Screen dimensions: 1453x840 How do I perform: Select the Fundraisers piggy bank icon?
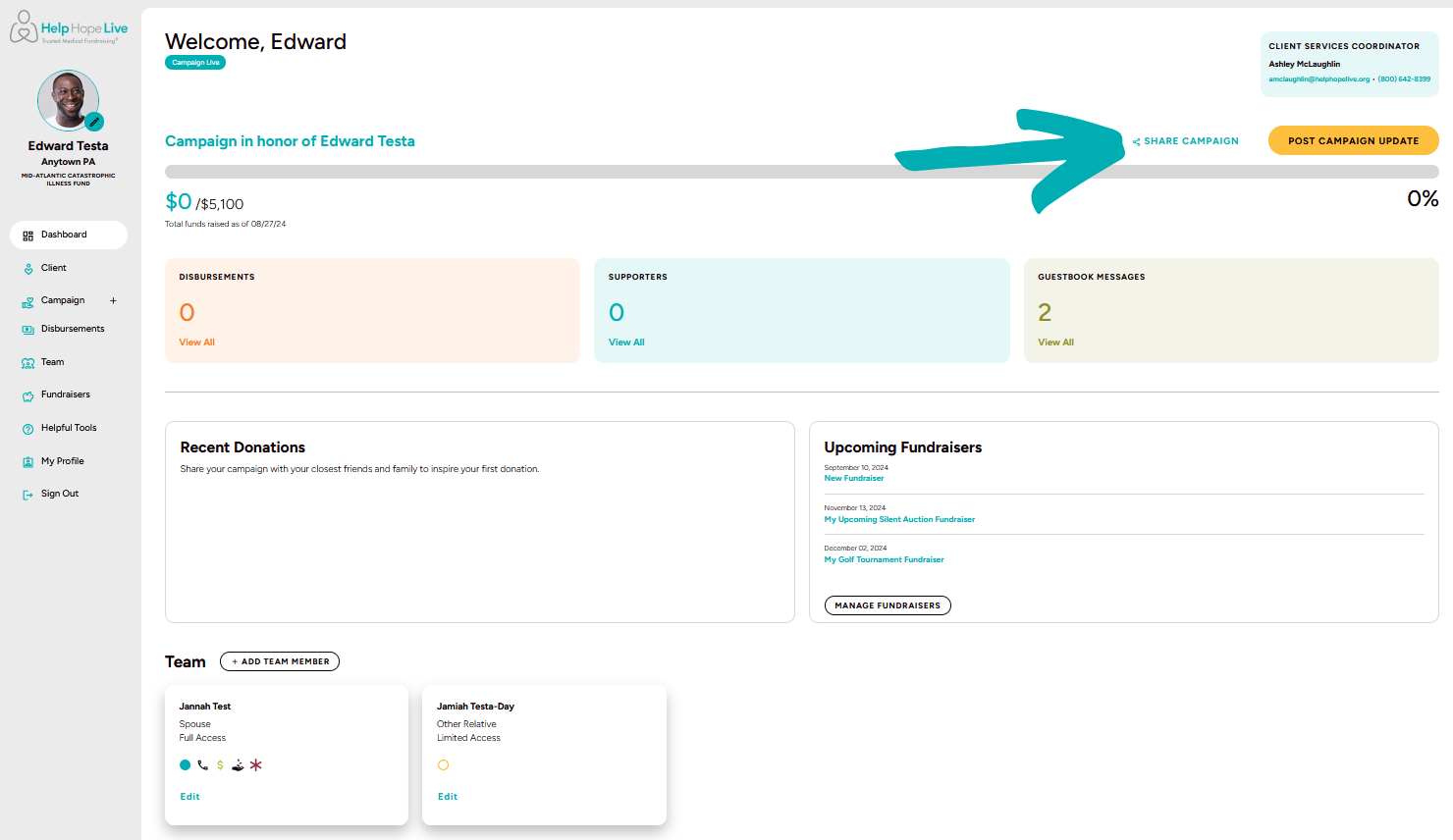click(26, 394)
